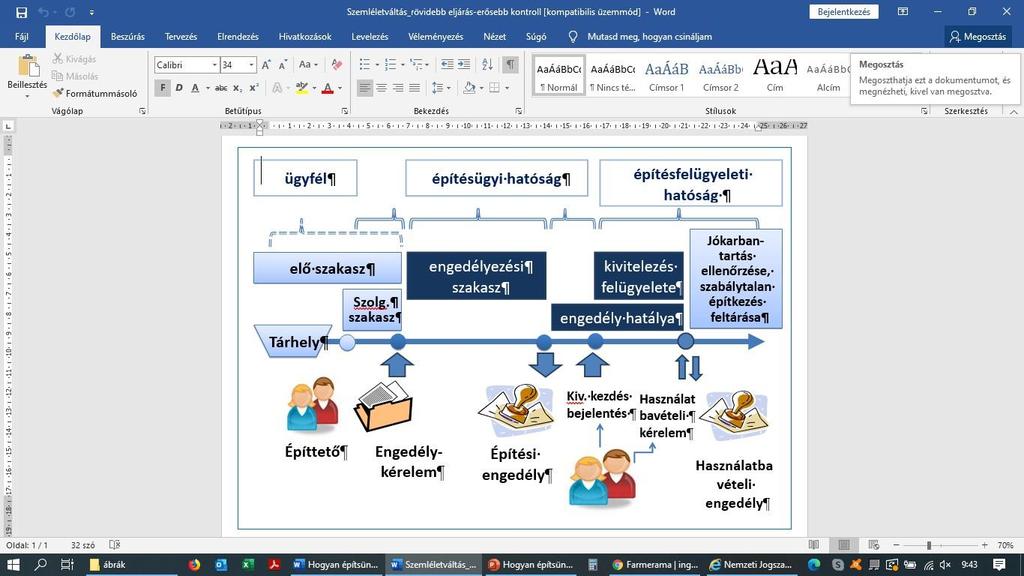The image size is (1024, 576).
Task: Apply the Címsor 2 style
Action: coord(720,76)
